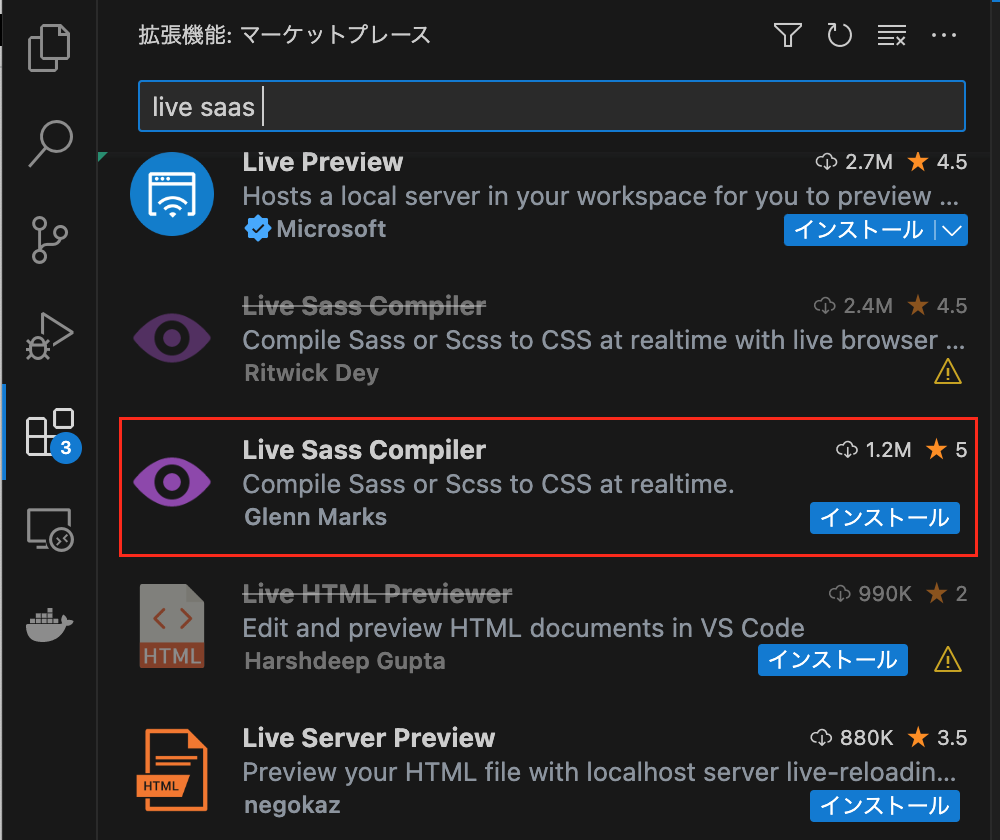Install the Live Server Preview extension

[885, 806]
